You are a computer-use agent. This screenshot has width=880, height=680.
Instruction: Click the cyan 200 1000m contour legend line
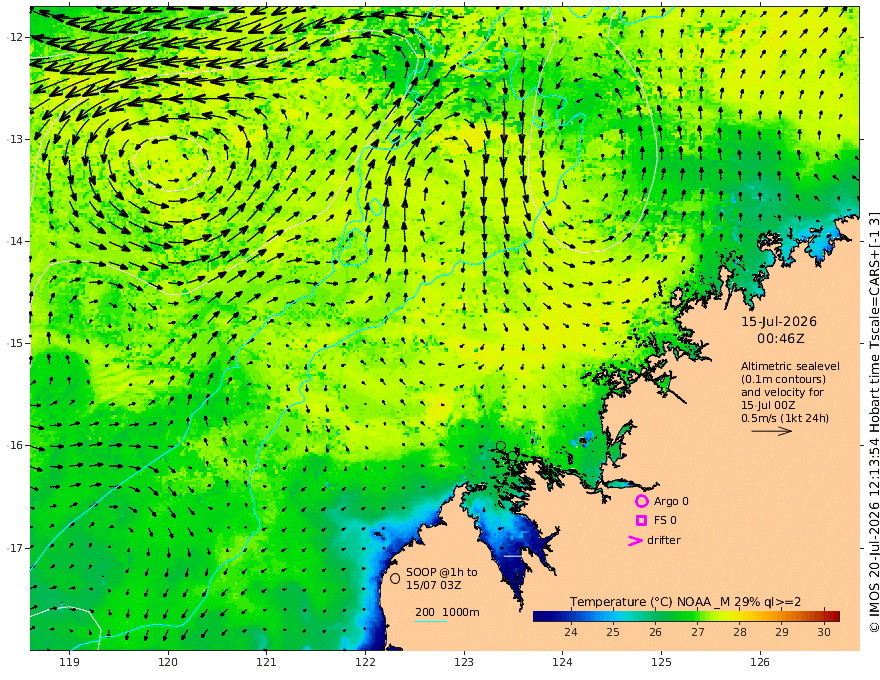(431, 621)
